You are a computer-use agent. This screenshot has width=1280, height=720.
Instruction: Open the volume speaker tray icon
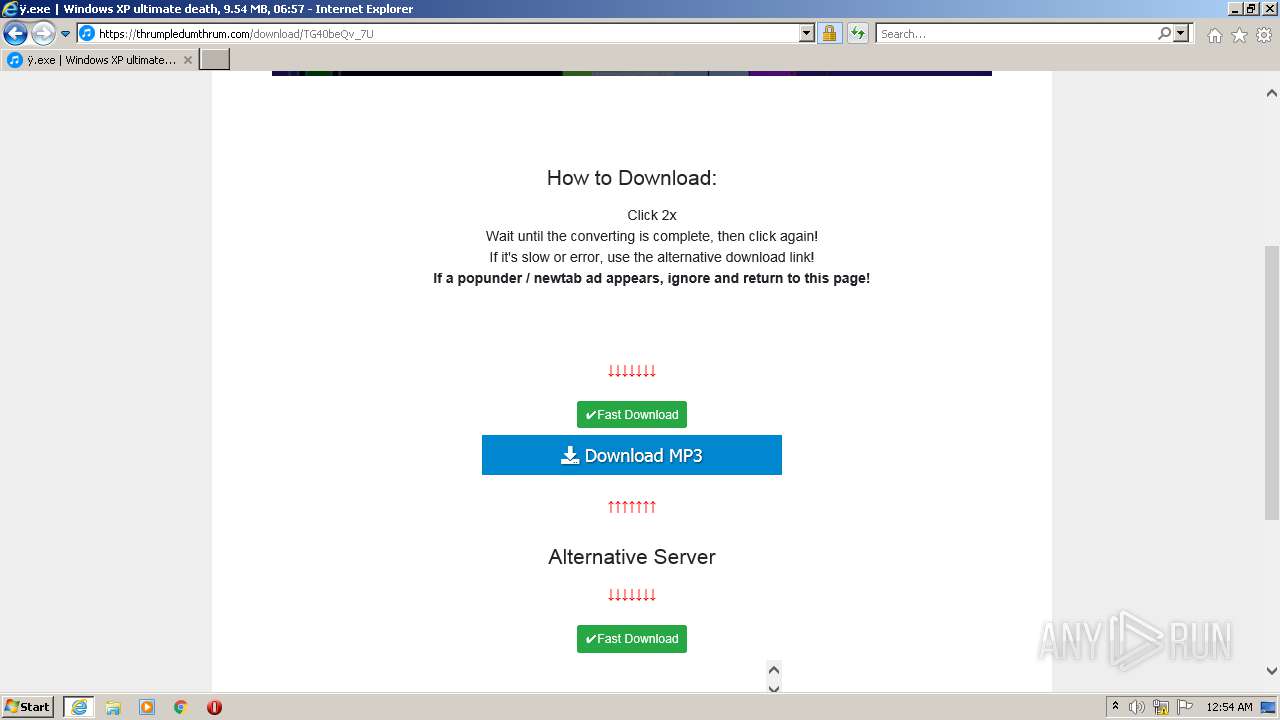1137,707
